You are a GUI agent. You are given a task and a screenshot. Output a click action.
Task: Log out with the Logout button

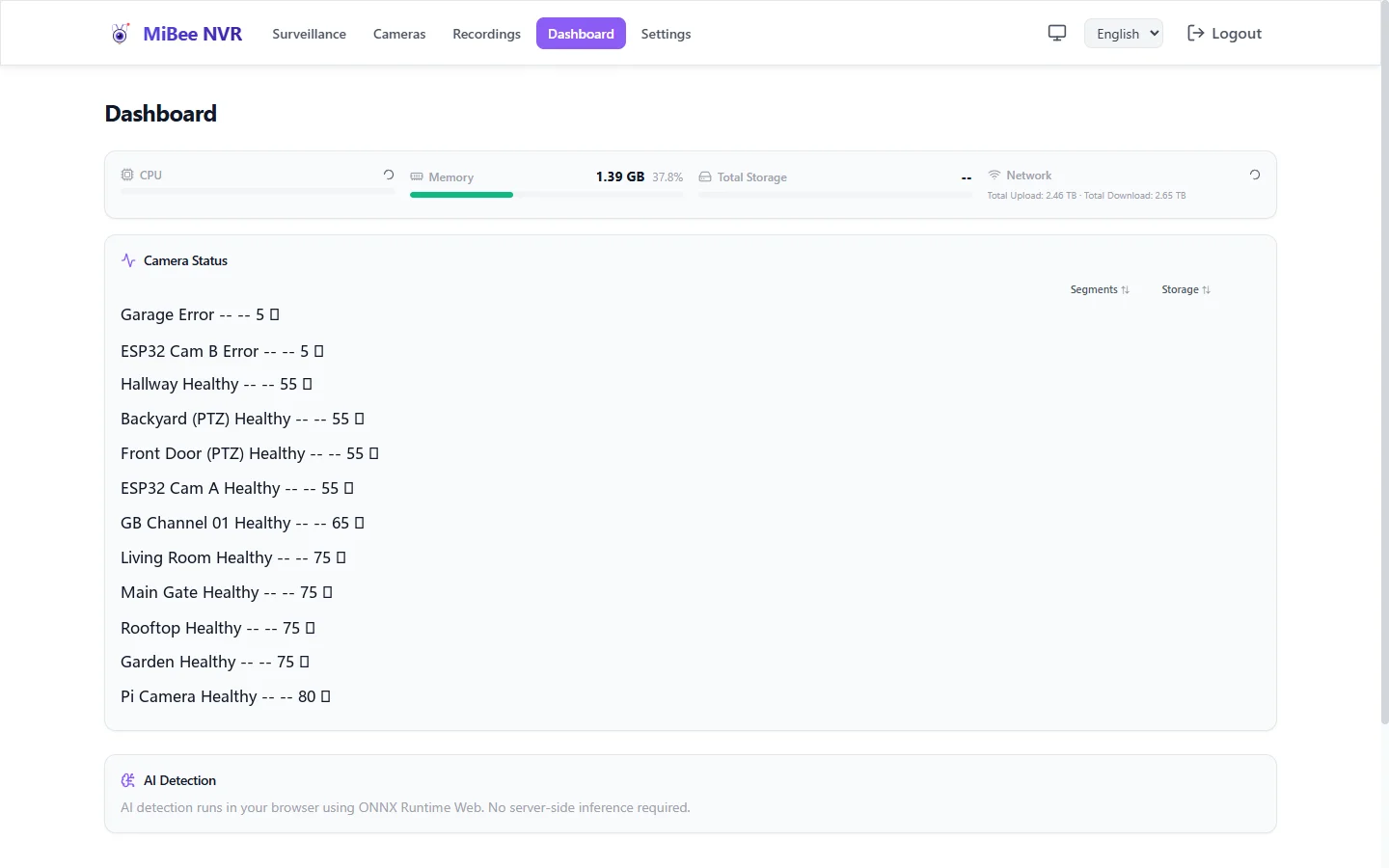pyautogui.click(x=1224, y=34)
